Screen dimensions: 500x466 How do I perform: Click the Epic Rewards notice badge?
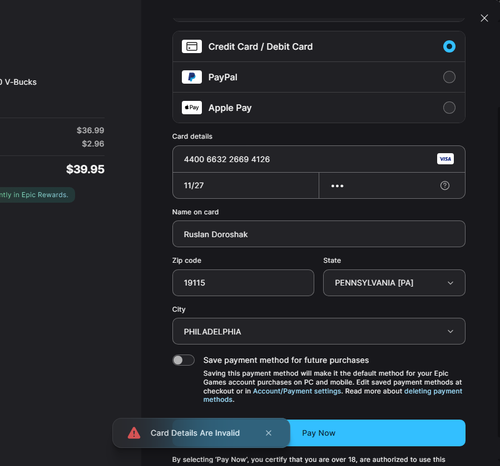point(36,195)
